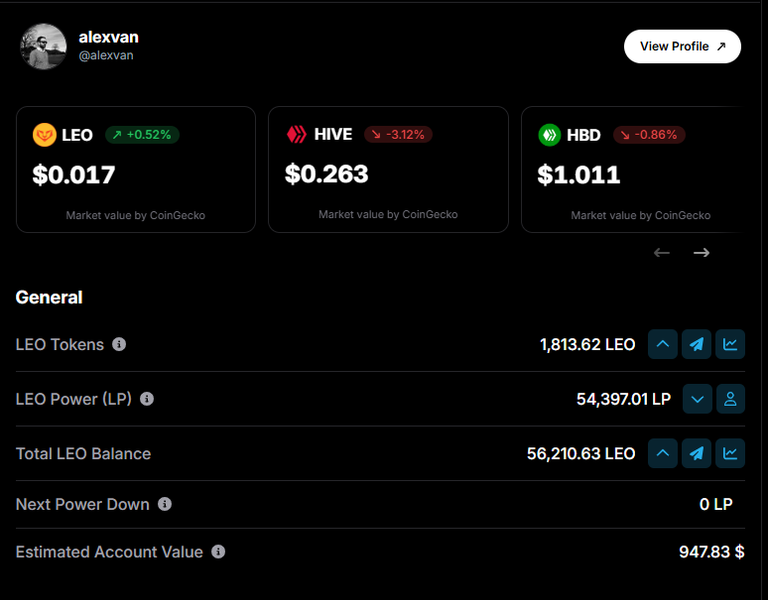Click the @alexvan handle
Screen dimensions: 768x600
click(x=106, y=55)
